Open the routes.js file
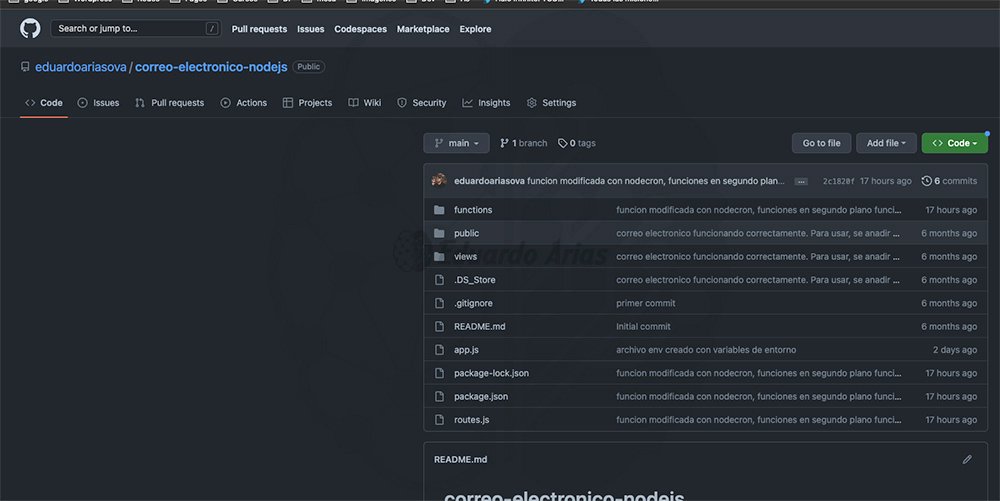The width and height of the screenshot is (1000, 501). tap(471, 419)
